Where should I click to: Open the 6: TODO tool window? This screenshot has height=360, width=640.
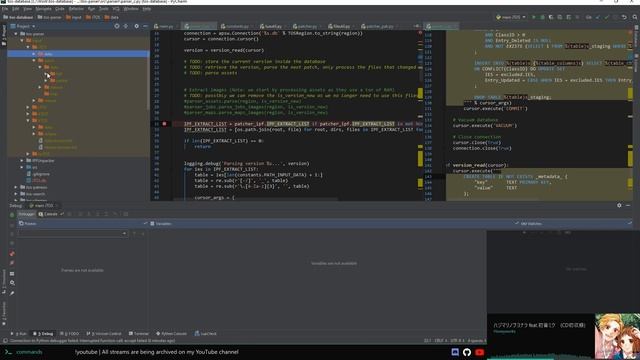point(69,333)
